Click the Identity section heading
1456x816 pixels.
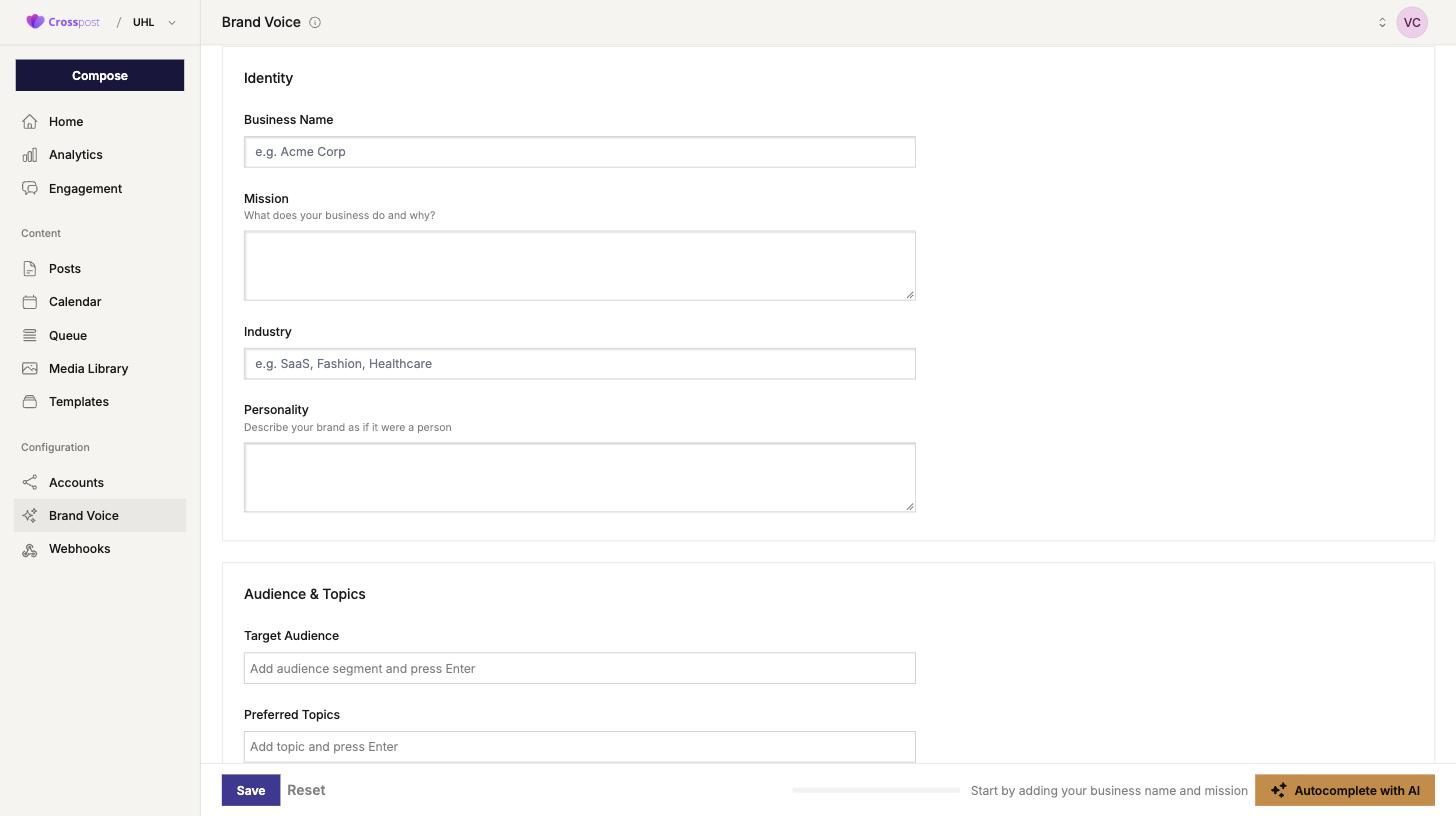click(268, 78)
